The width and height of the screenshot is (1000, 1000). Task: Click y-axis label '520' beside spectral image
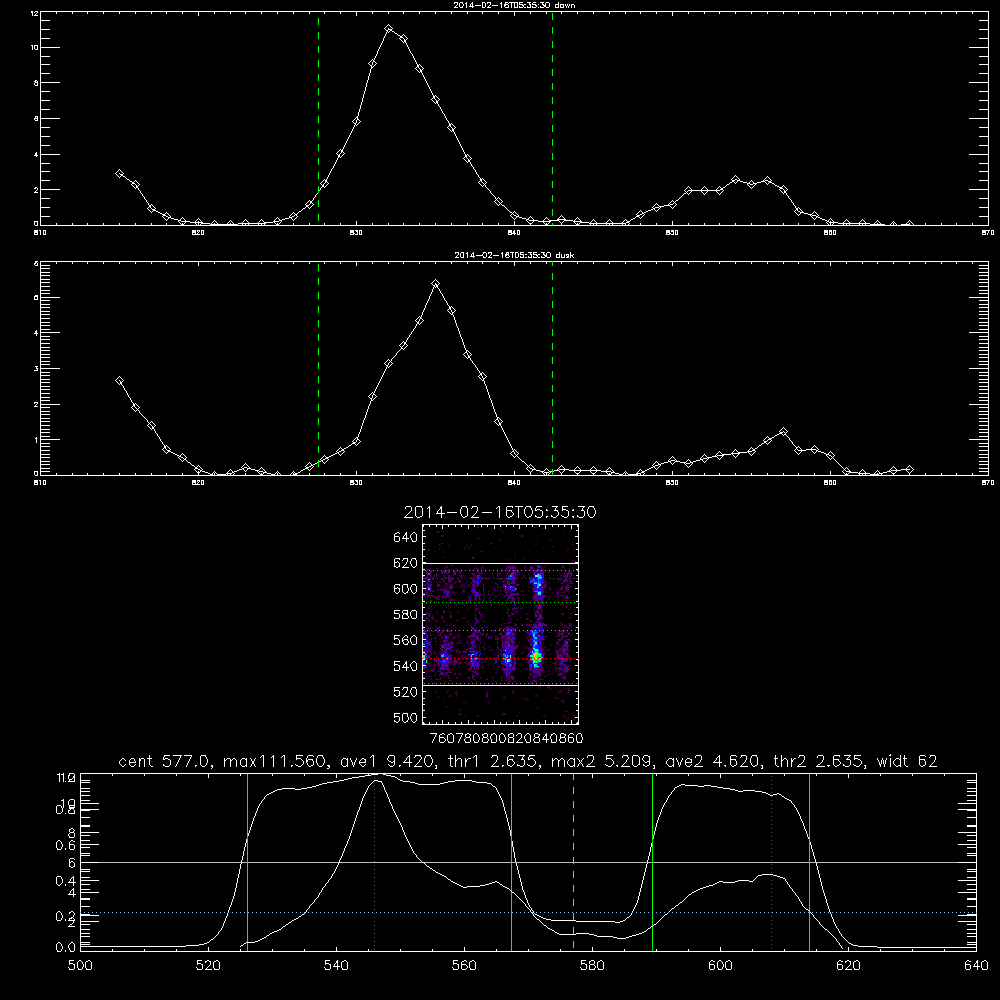pos(405,692)
